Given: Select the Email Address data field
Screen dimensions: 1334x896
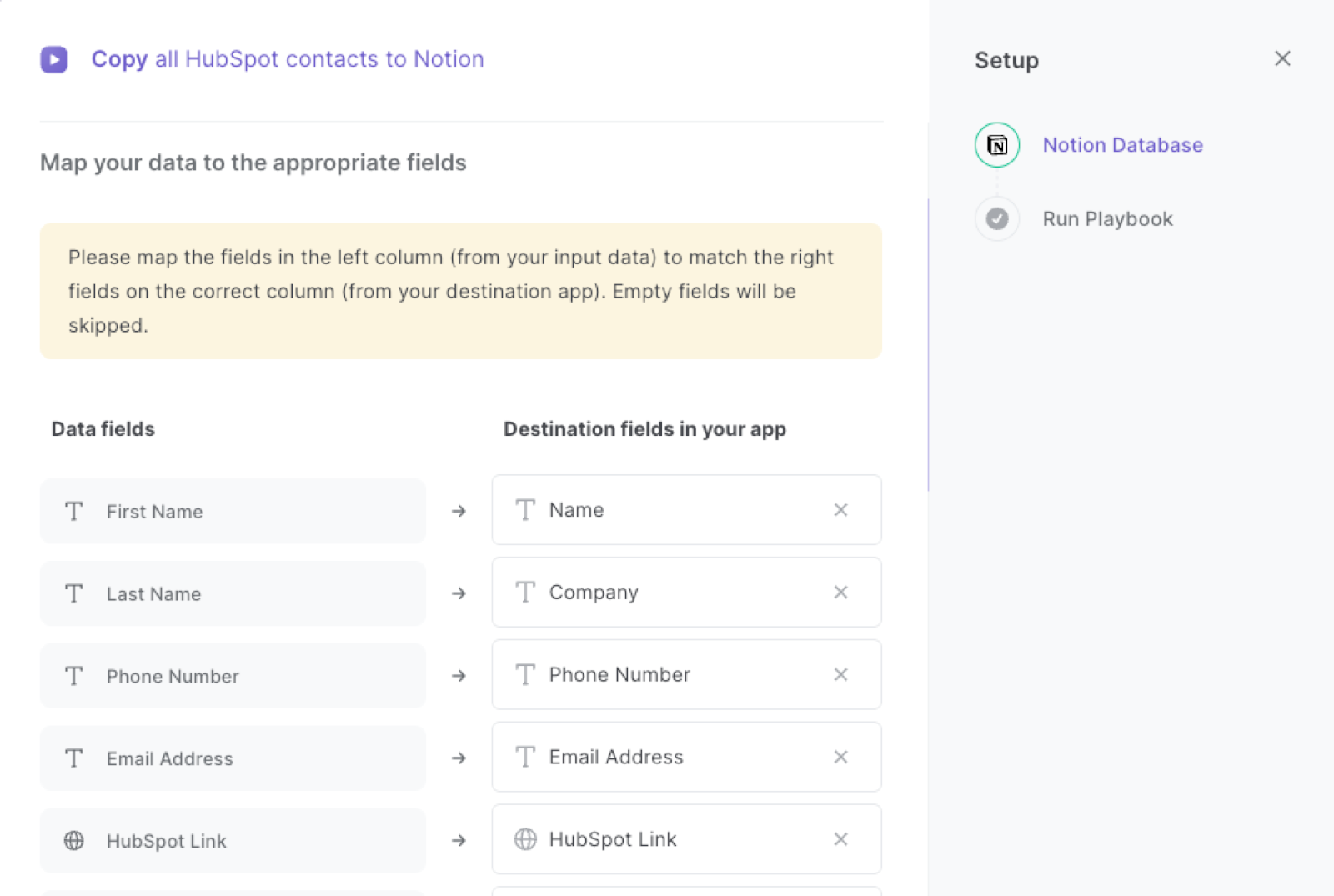Looking at the screenshot, I should [233, 758].
